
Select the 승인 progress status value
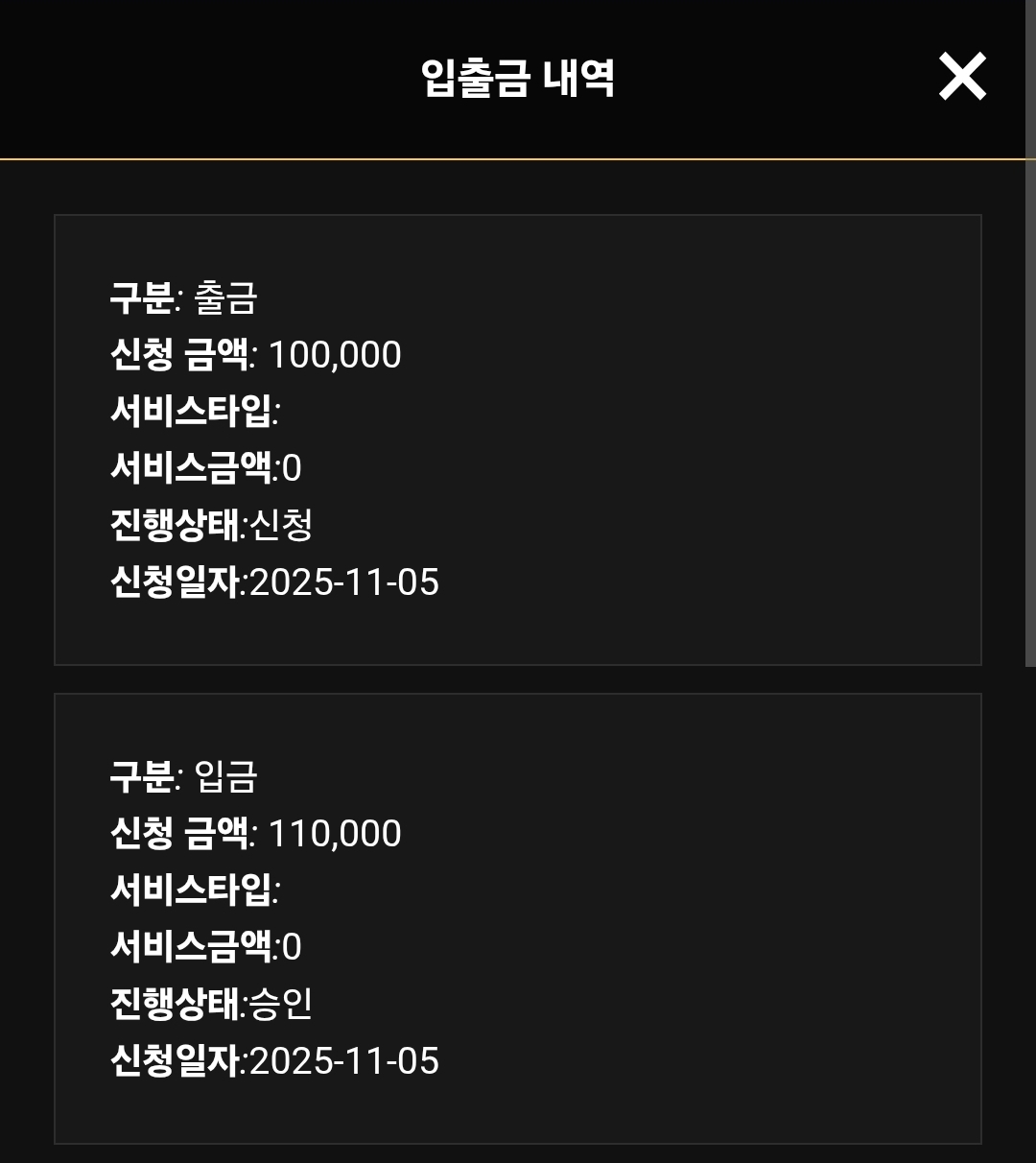pos(281,1004)
